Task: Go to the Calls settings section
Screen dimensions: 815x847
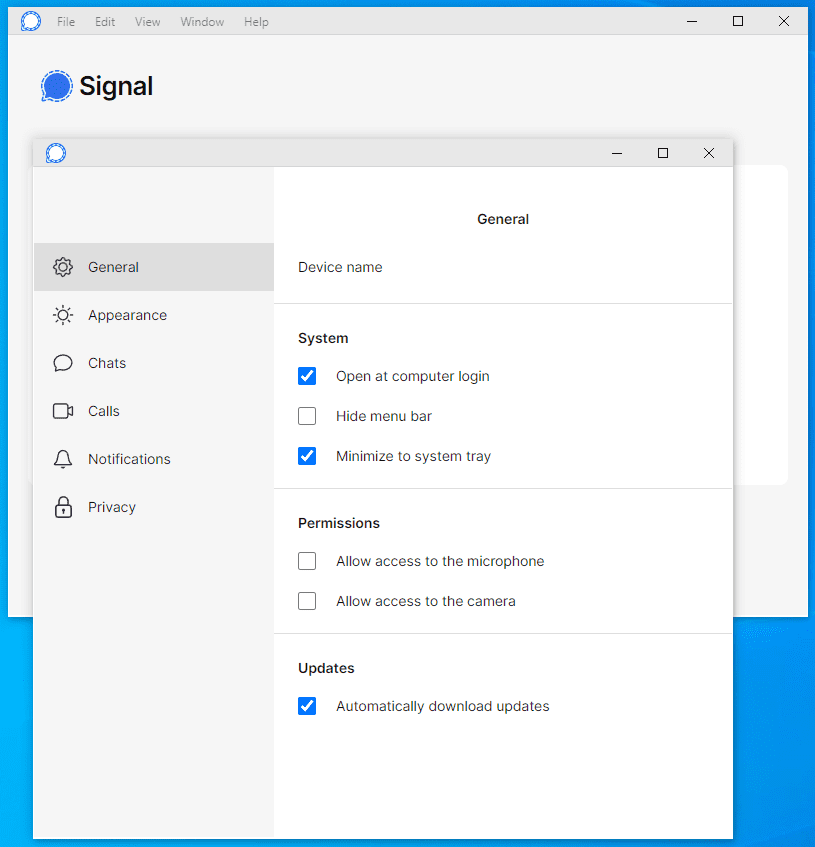Action: [x=154, y=411]
